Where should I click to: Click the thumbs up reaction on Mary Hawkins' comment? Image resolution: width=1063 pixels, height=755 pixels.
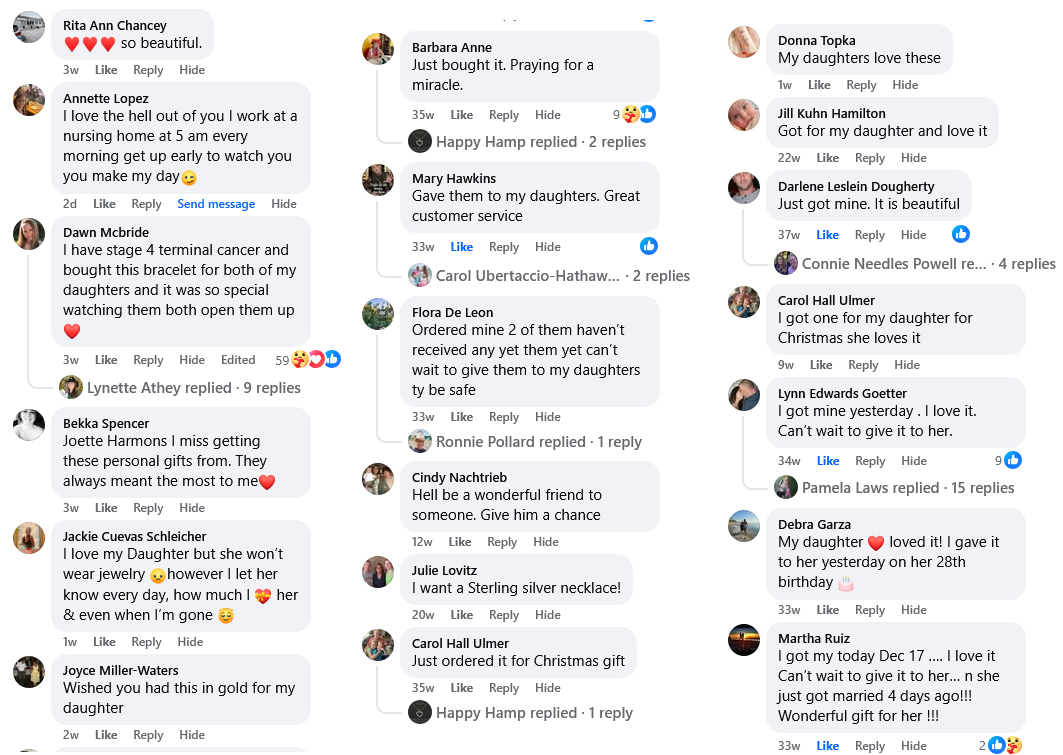click(x=648, y=246)
